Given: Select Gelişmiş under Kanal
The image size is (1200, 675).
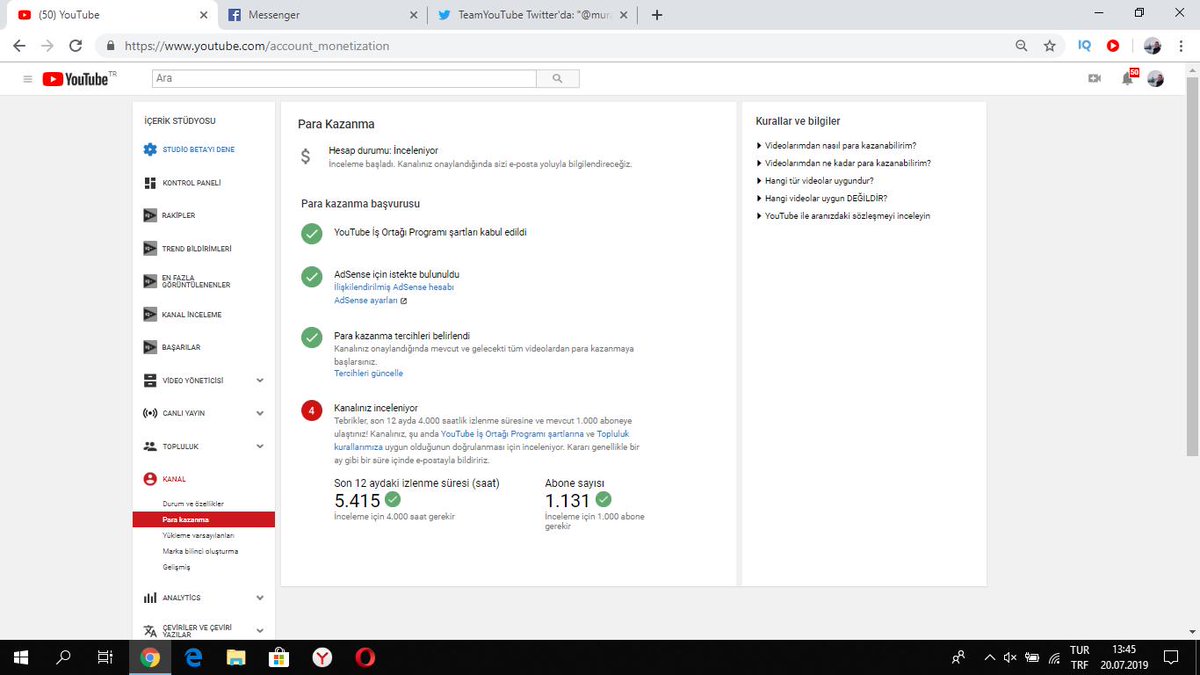Looking at the screenshot, I should tap(176, 567).
